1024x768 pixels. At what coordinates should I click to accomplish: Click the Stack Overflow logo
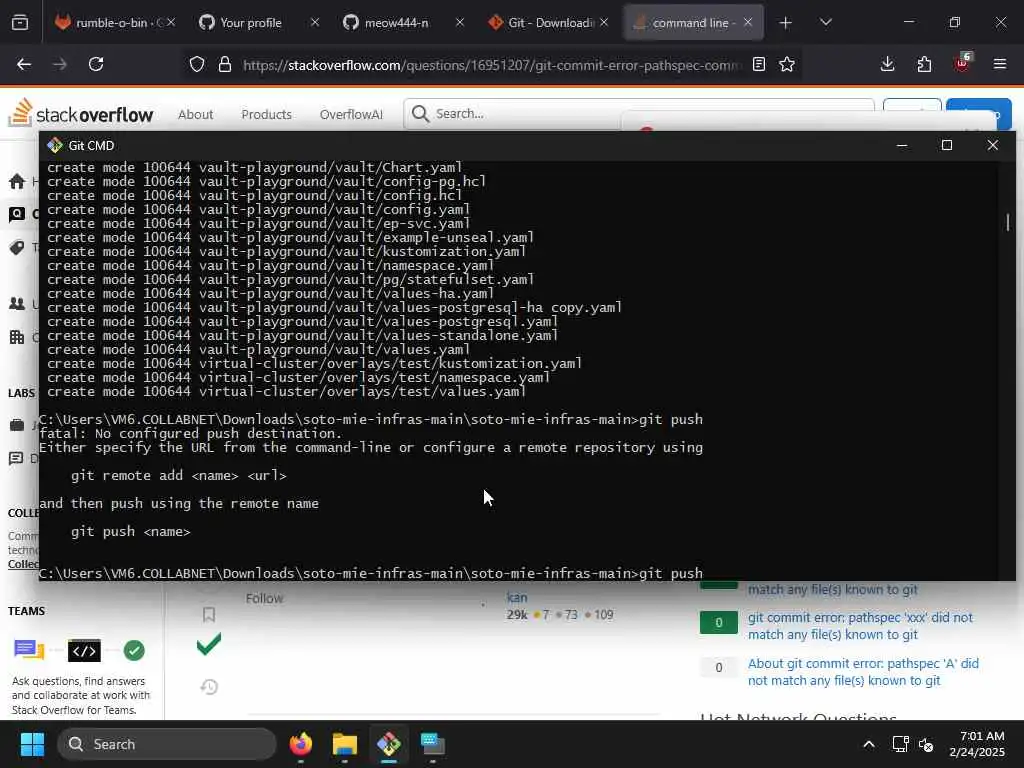[x=80, y=113]
